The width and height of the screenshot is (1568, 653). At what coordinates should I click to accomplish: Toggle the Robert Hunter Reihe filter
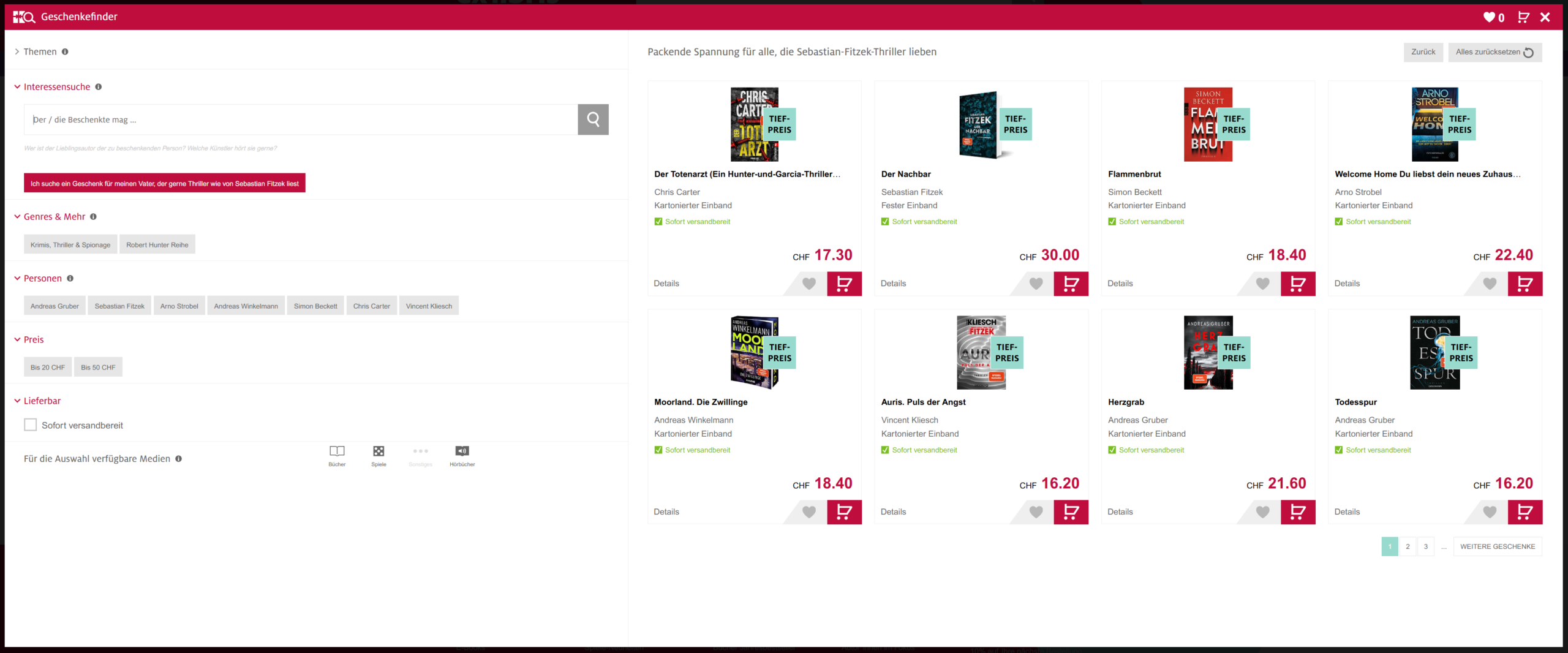(x=157, y=244)
